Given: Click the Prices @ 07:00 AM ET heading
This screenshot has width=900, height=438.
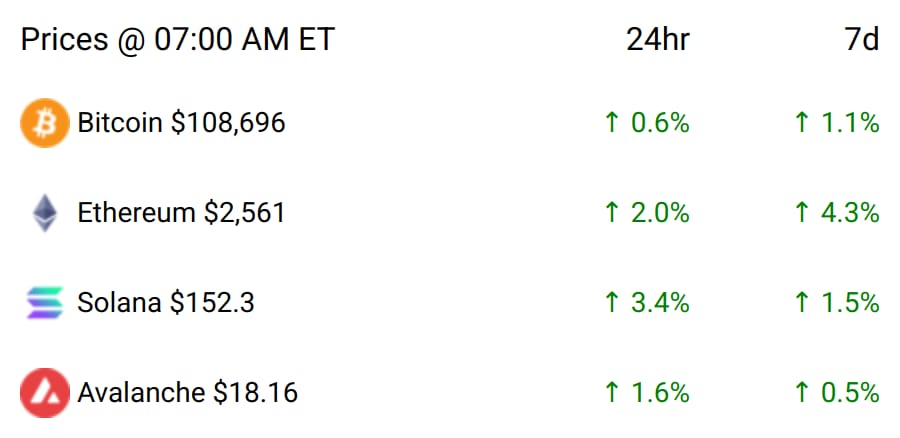Looking at the screenshot, I should click(x=177, y=40).
